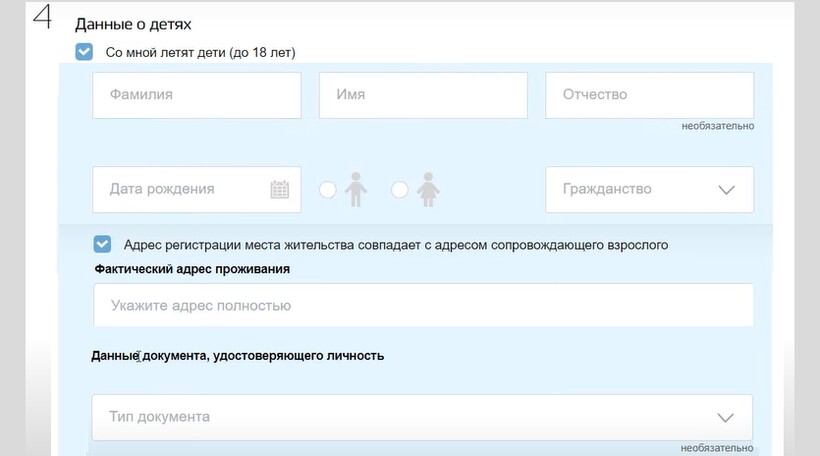Click the Дата рождения date field
The height and width of the screenshot is (456, 820).
(180, 189)
